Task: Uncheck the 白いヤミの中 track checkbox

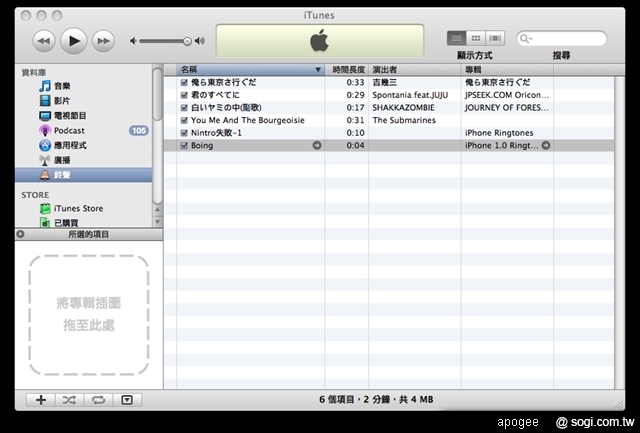Action: (x=184, y=108)
